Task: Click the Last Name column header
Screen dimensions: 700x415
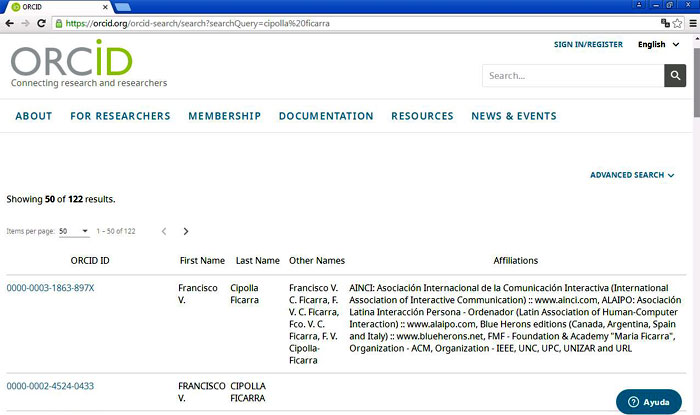Action: 258,261
